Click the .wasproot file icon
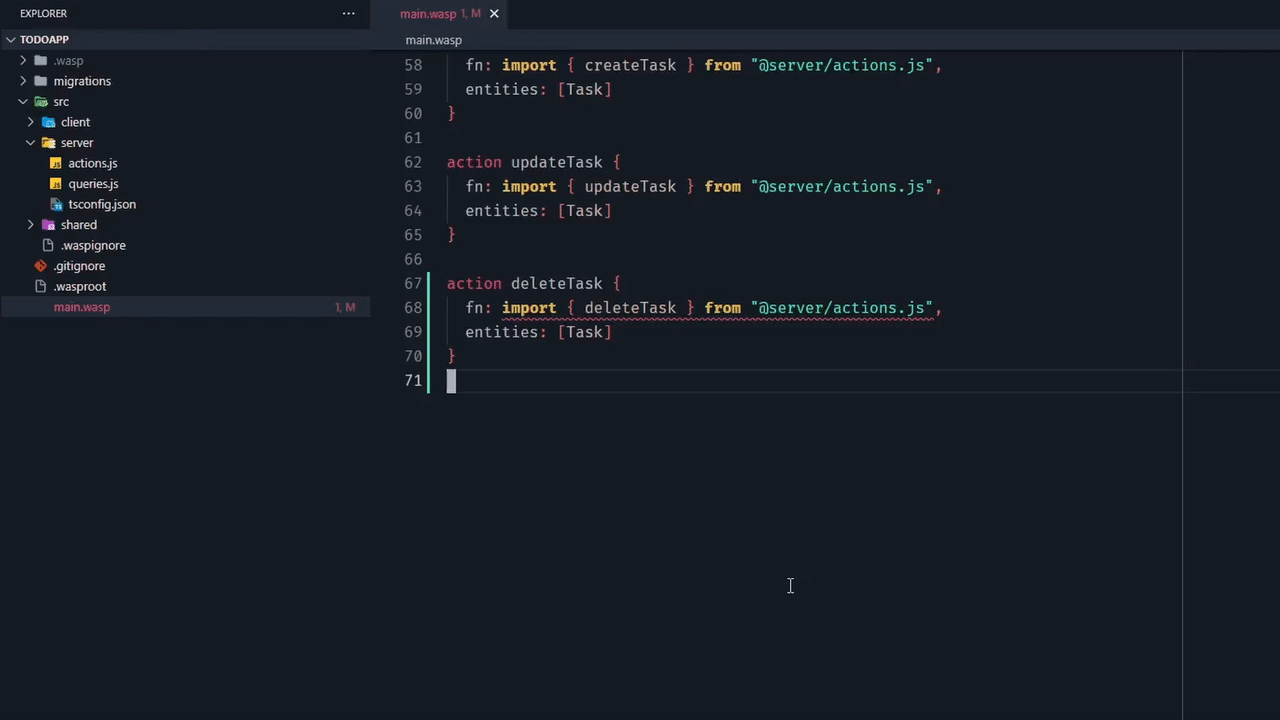 click(41, 286)
